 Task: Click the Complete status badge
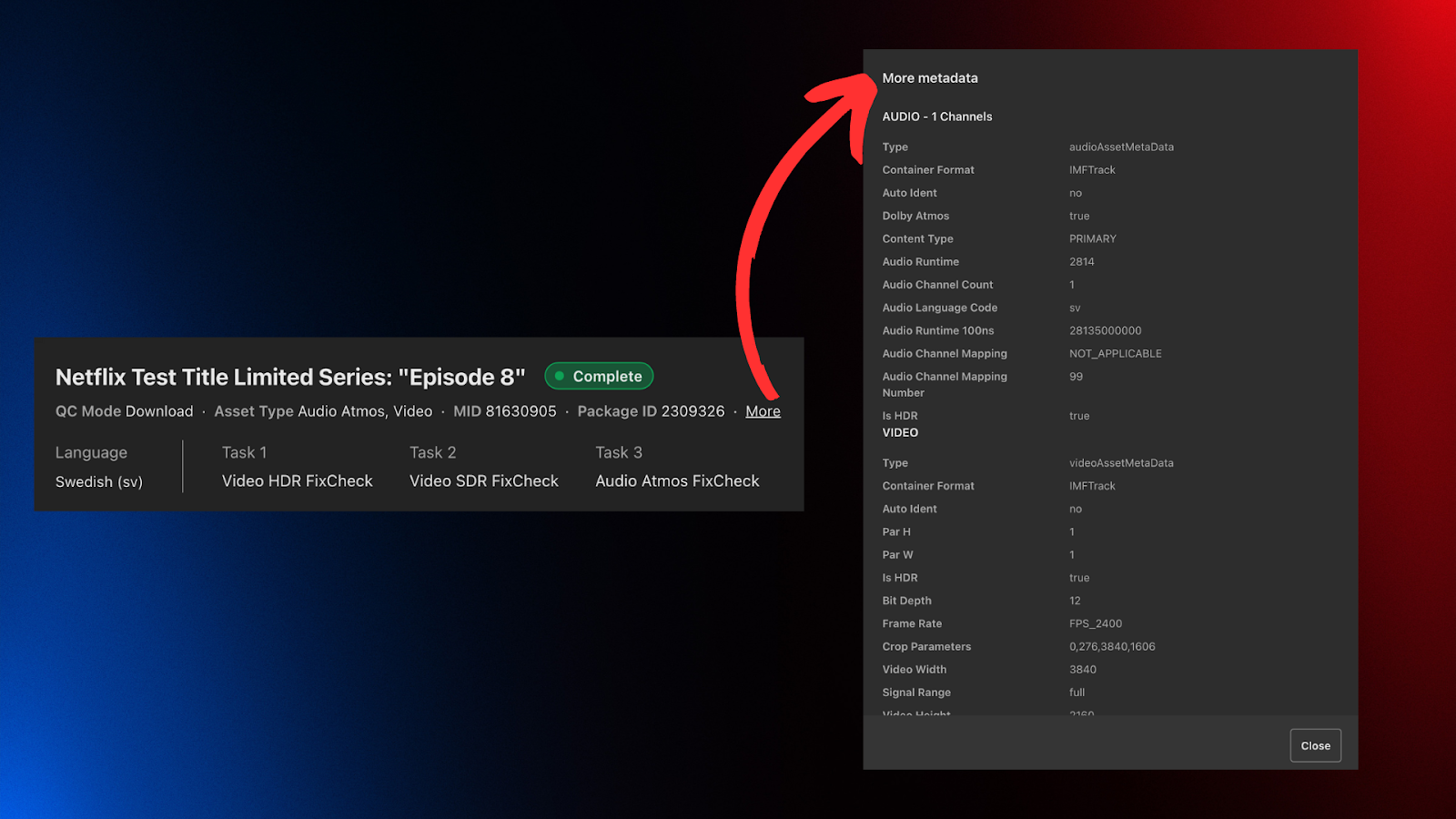(x=599, y=376)
